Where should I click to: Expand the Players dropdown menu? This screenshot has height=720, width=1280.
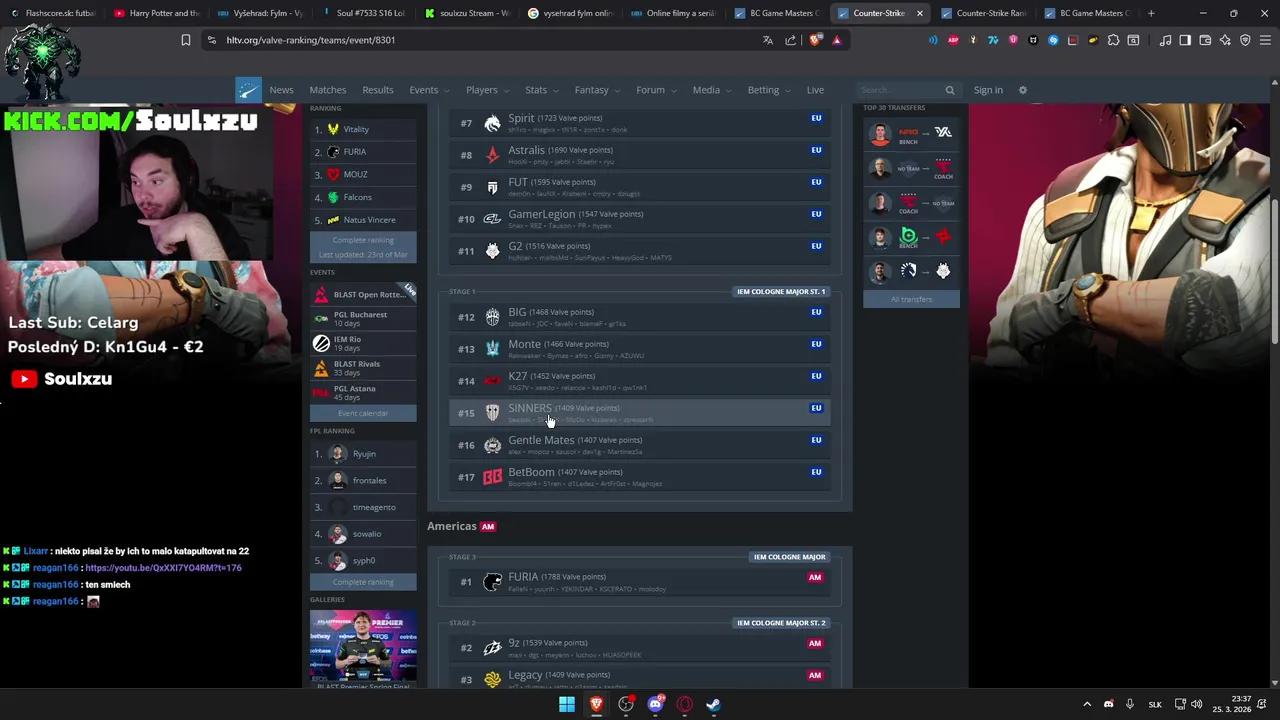pos(489,90)
